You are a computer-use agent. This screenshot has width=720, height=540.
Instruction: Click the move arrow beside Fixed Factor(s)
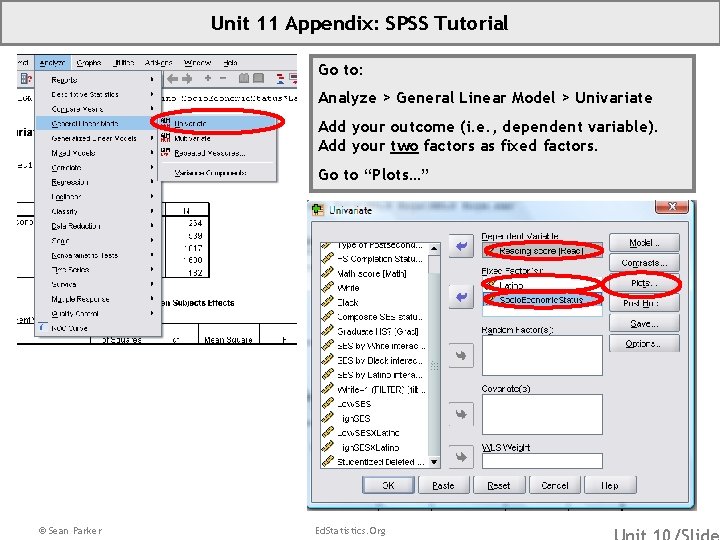[461, 297]
